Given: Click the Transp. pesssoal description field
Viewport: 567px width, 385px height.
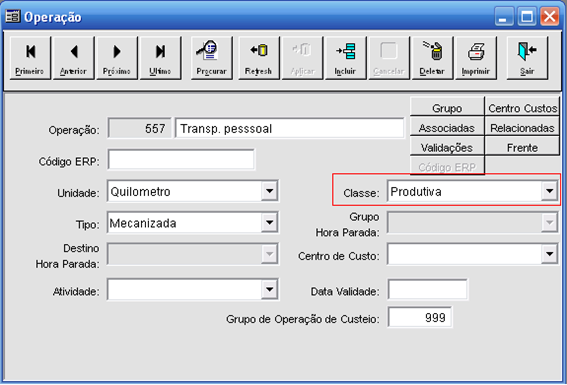Looking at the screenshot, I should tap(289, 128).
